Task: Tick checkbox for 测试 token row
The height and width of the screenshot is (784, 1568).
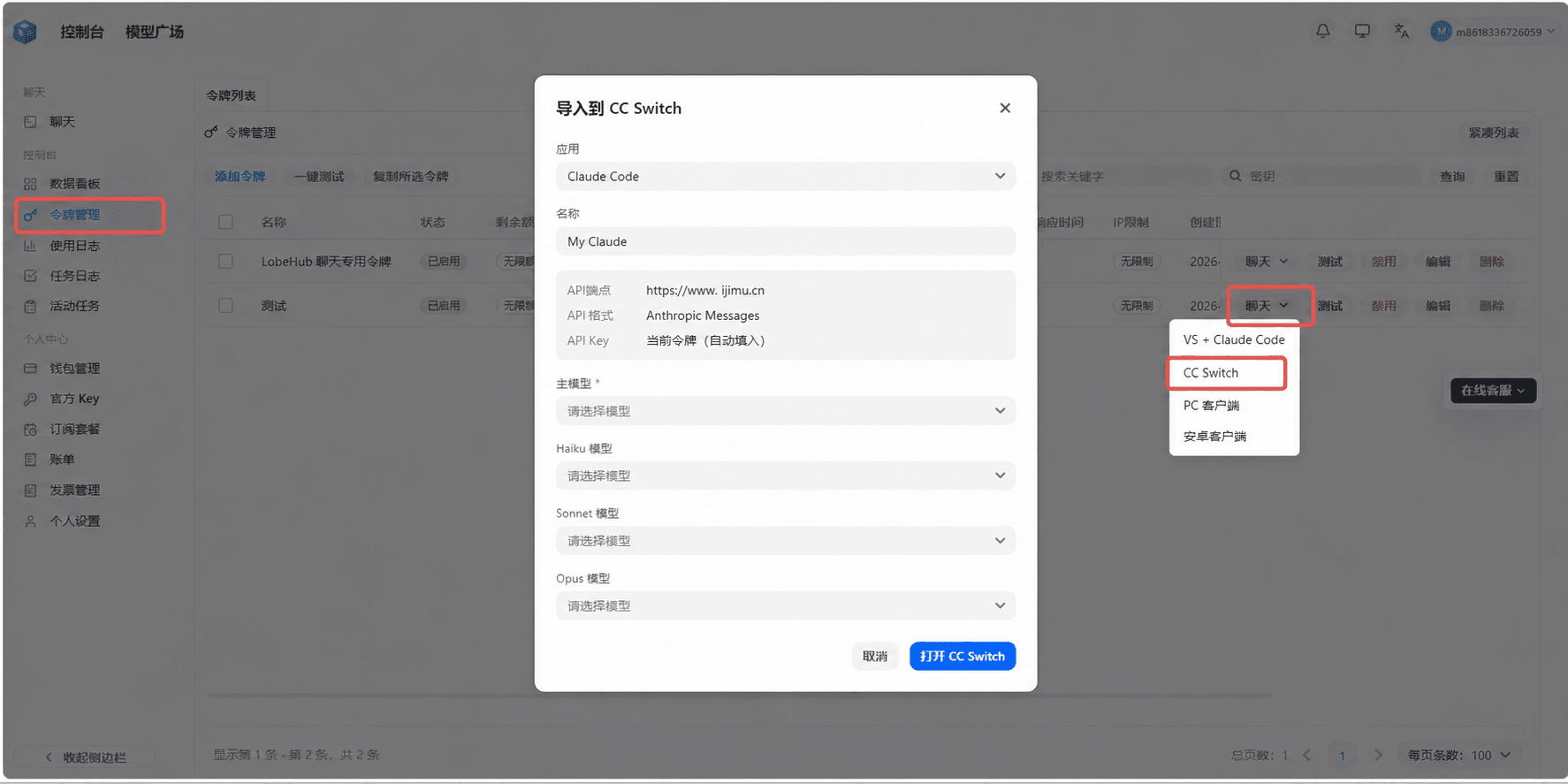Action: [x=225, y=306]
